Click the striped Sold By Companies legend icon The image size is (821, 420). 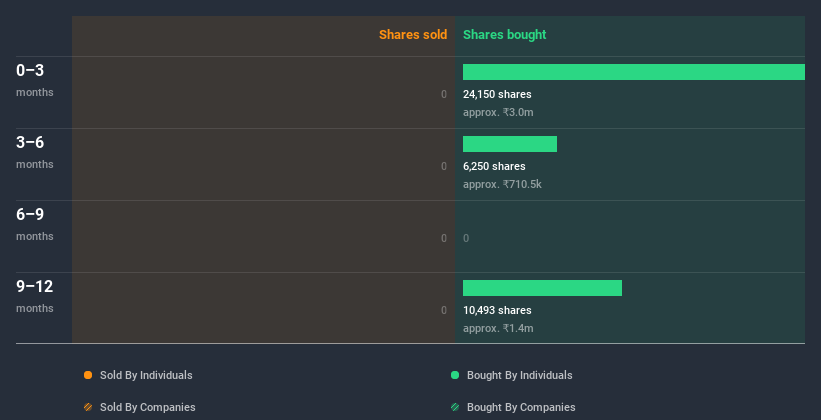coord(88,407)
